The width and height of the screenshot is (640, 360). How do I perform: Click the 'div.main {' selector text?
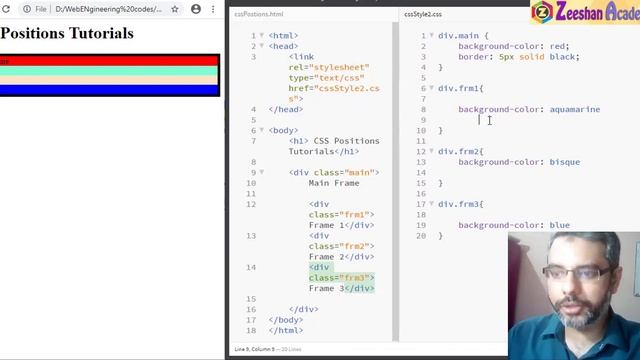463,36
